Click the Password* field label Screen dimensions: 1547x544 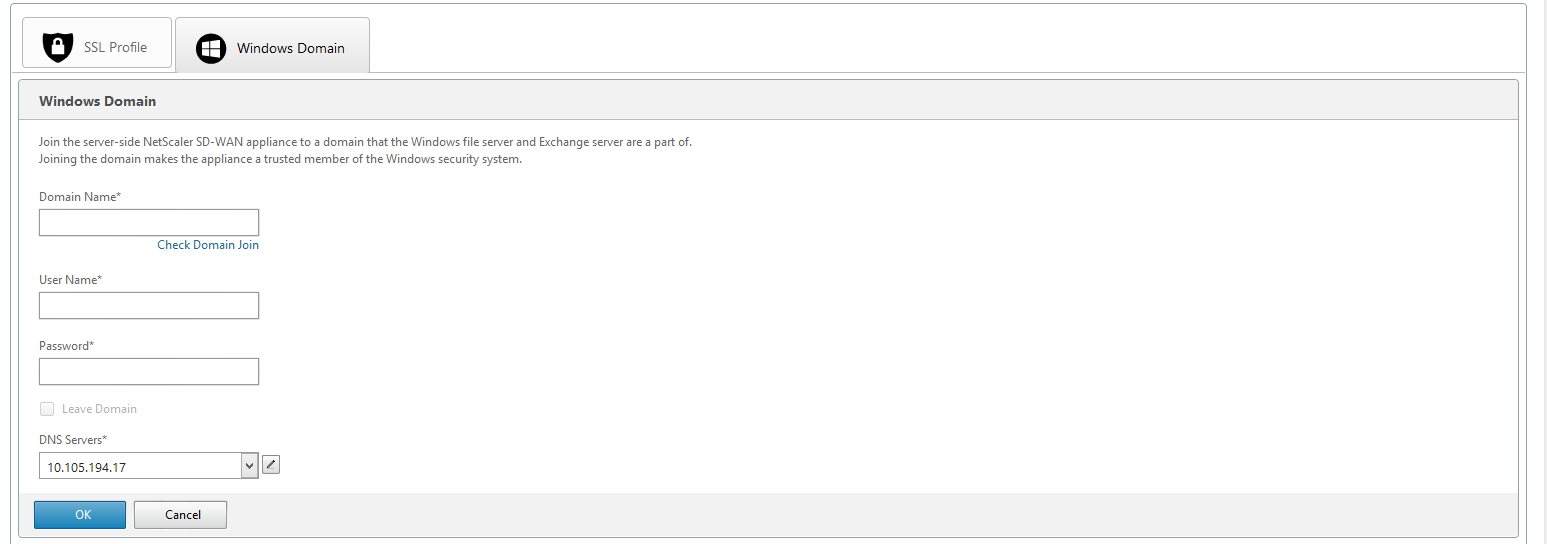tap(66, 346)
